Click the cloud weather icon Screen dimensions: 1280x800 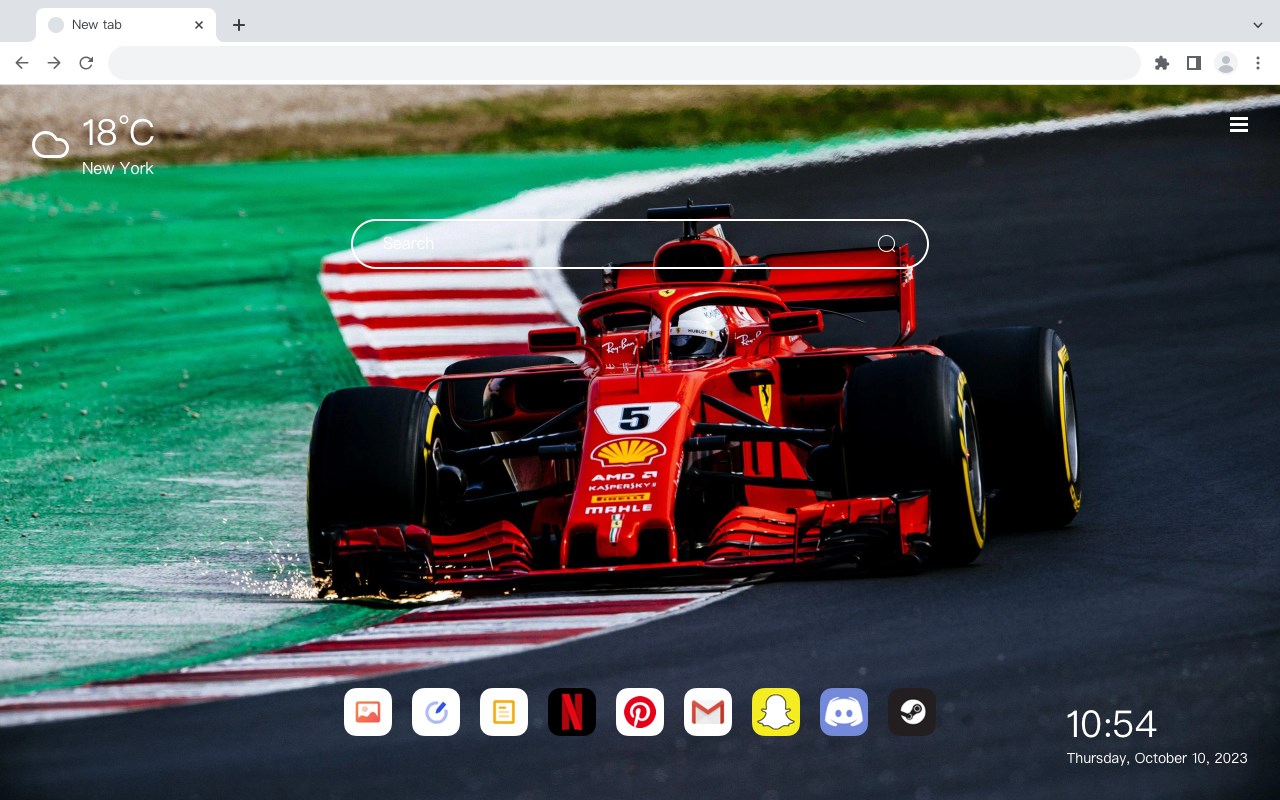50,146
